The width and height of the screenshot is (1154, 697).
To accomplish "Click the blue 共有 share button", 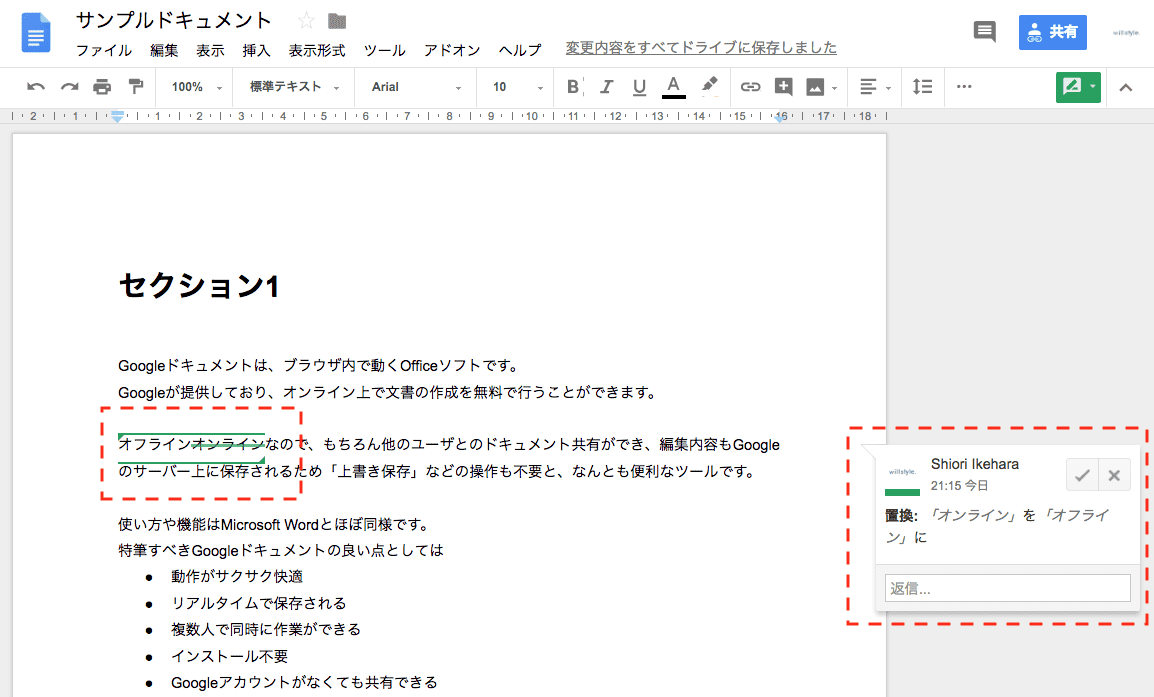I will coord(1052,32).
